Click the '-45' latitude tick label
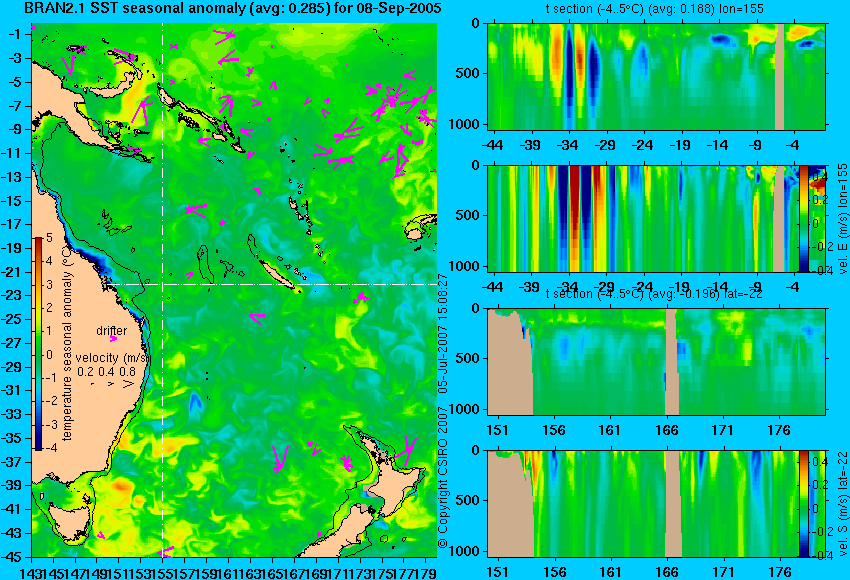 (12, 557)
